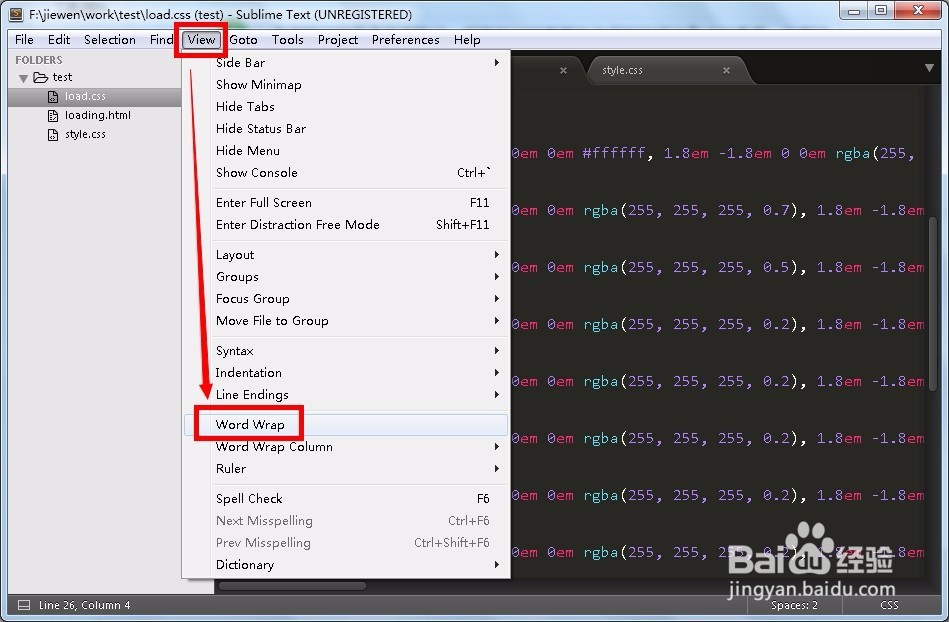Viewport: 949px width, 622px height.
Task: Open the Help menu
Action: (467, 40)
